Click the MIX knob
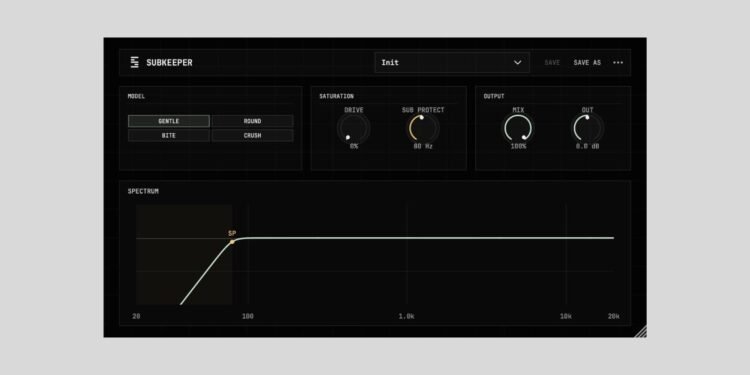Screen dimensions: 750x375 tap(518, 128)
